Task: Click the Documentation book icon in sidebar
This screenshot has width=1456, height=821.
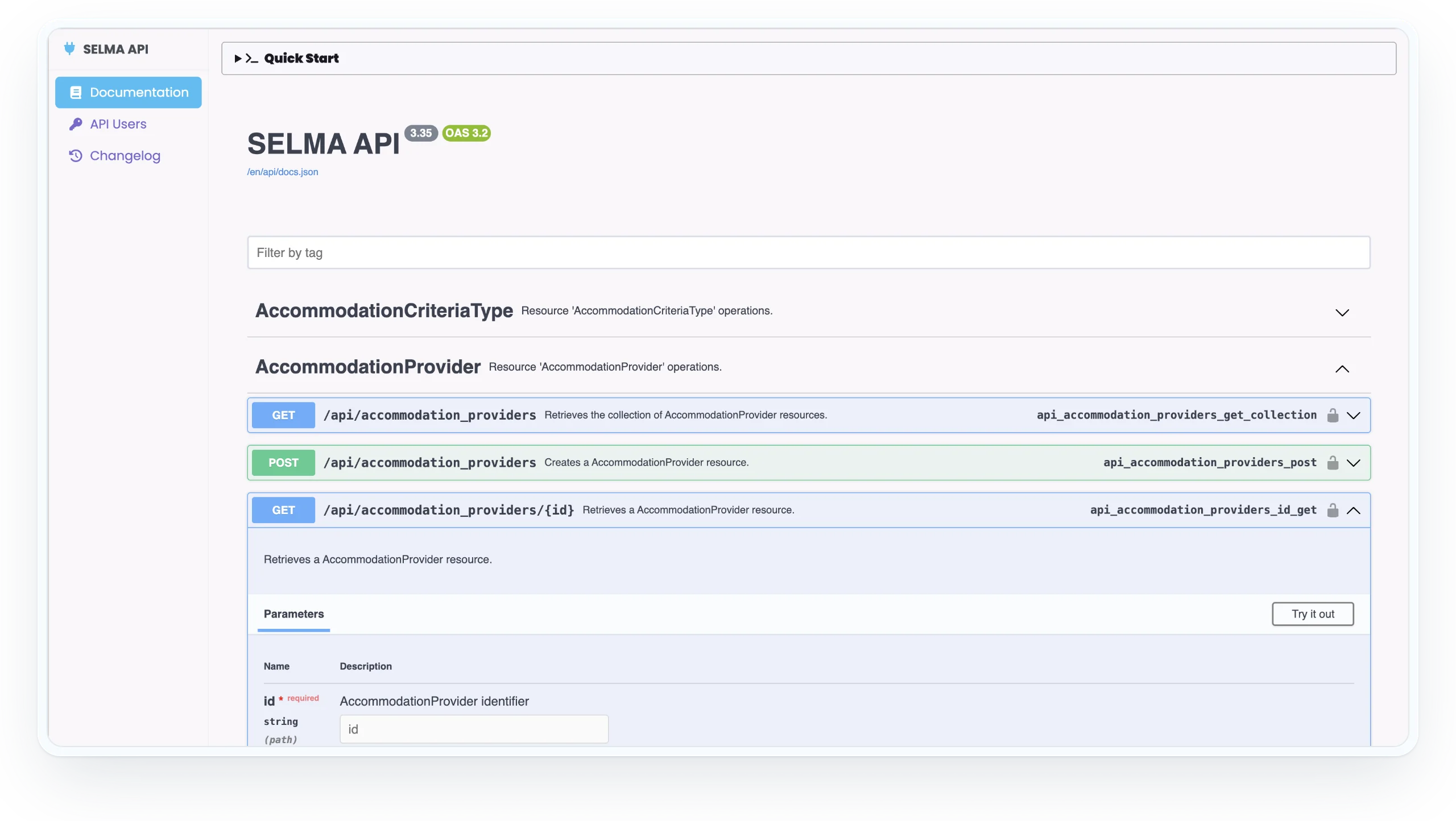Action: pyautogui.click(x=76, y=92)
